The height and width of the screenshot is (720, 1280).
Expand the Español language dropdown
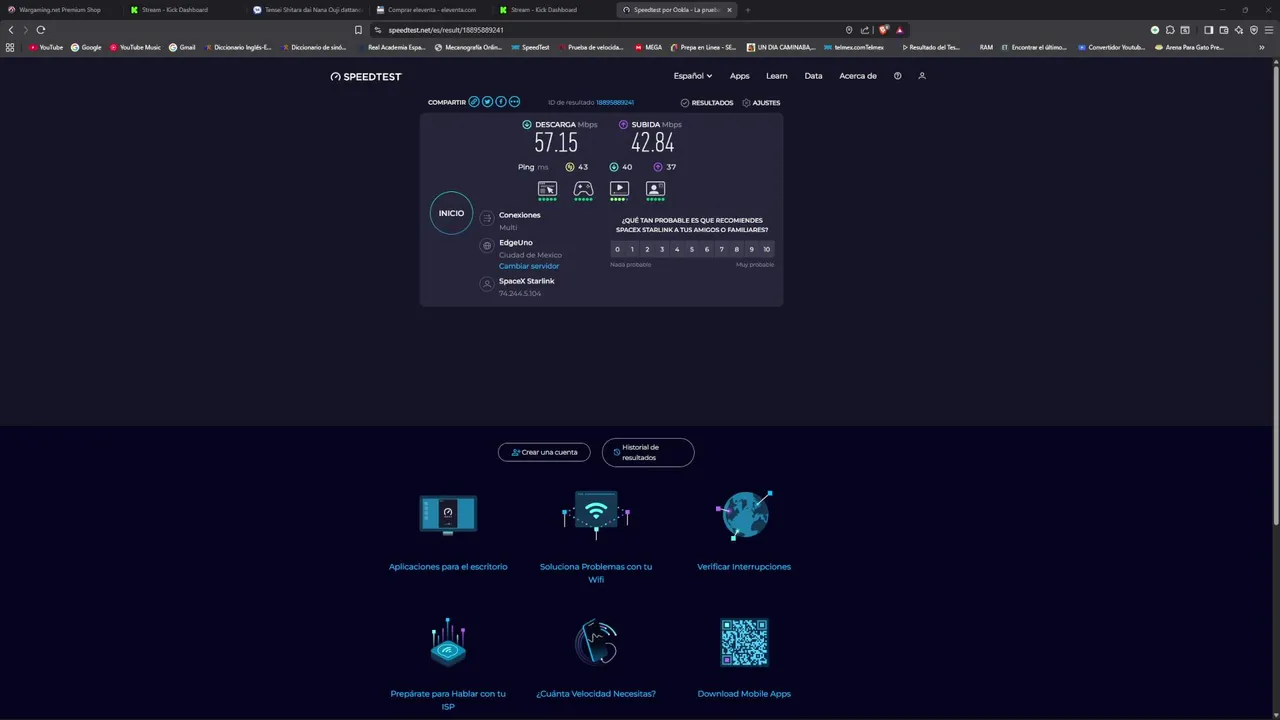point(692,76)
